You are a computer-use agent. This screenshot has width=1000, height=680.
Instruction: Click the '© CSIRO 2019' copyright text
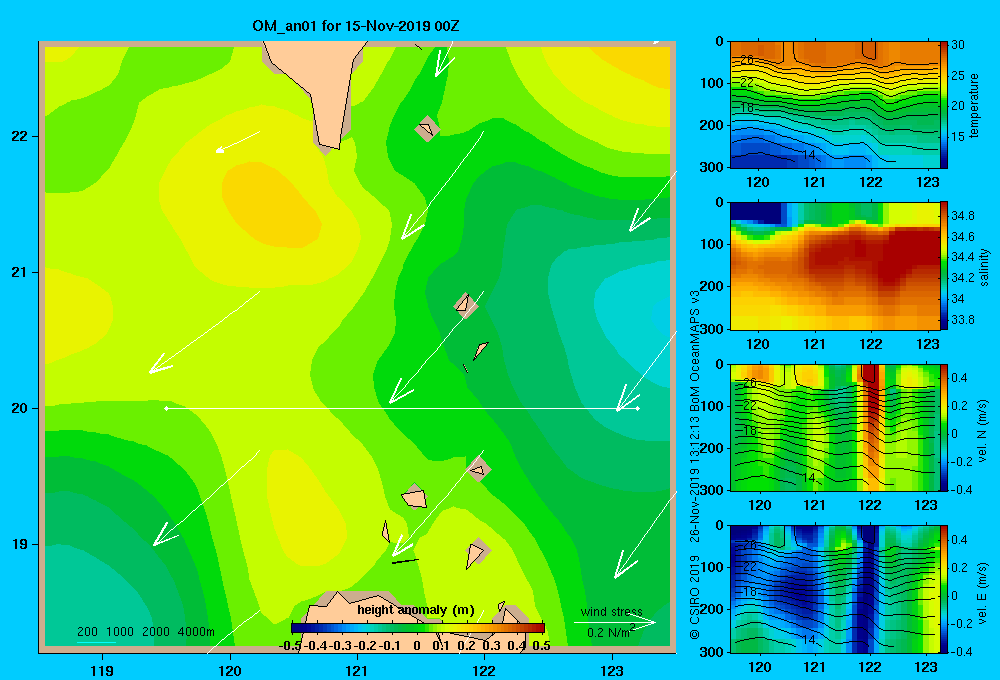695,596
